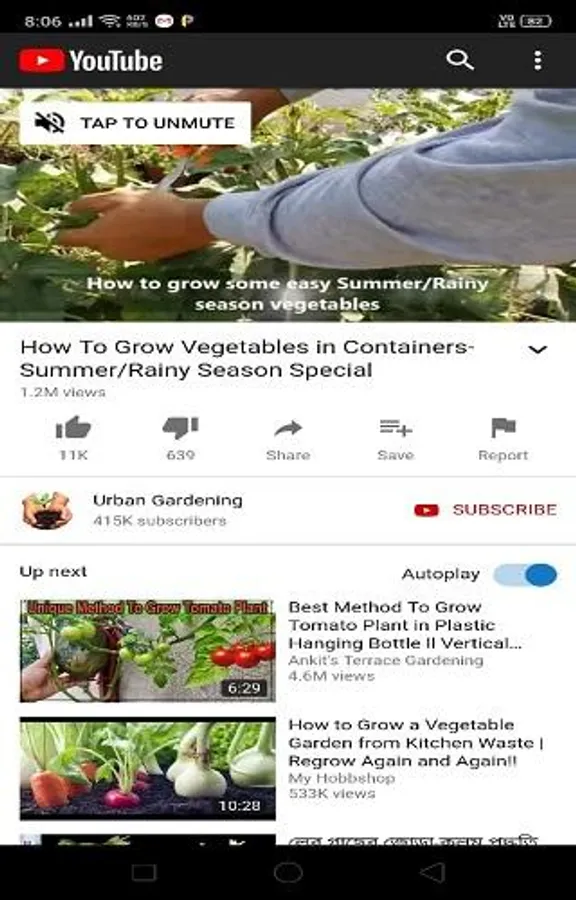
Task: Report the video with flag icon
Action: coord(503,428)
